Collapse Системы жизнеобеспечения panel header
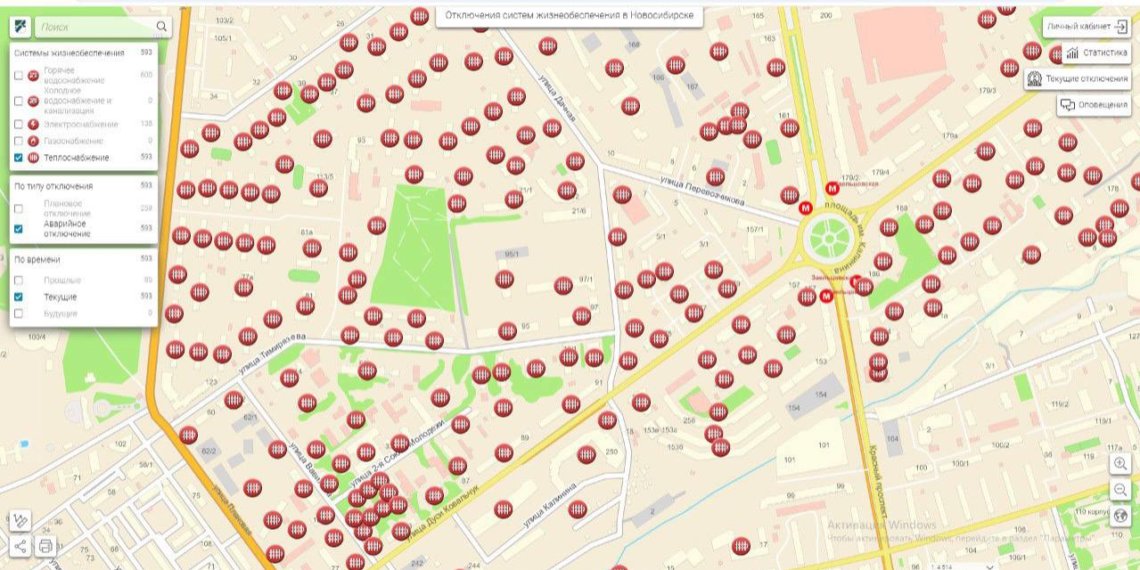Screen dimensions: 1140x570 (84, 53)
